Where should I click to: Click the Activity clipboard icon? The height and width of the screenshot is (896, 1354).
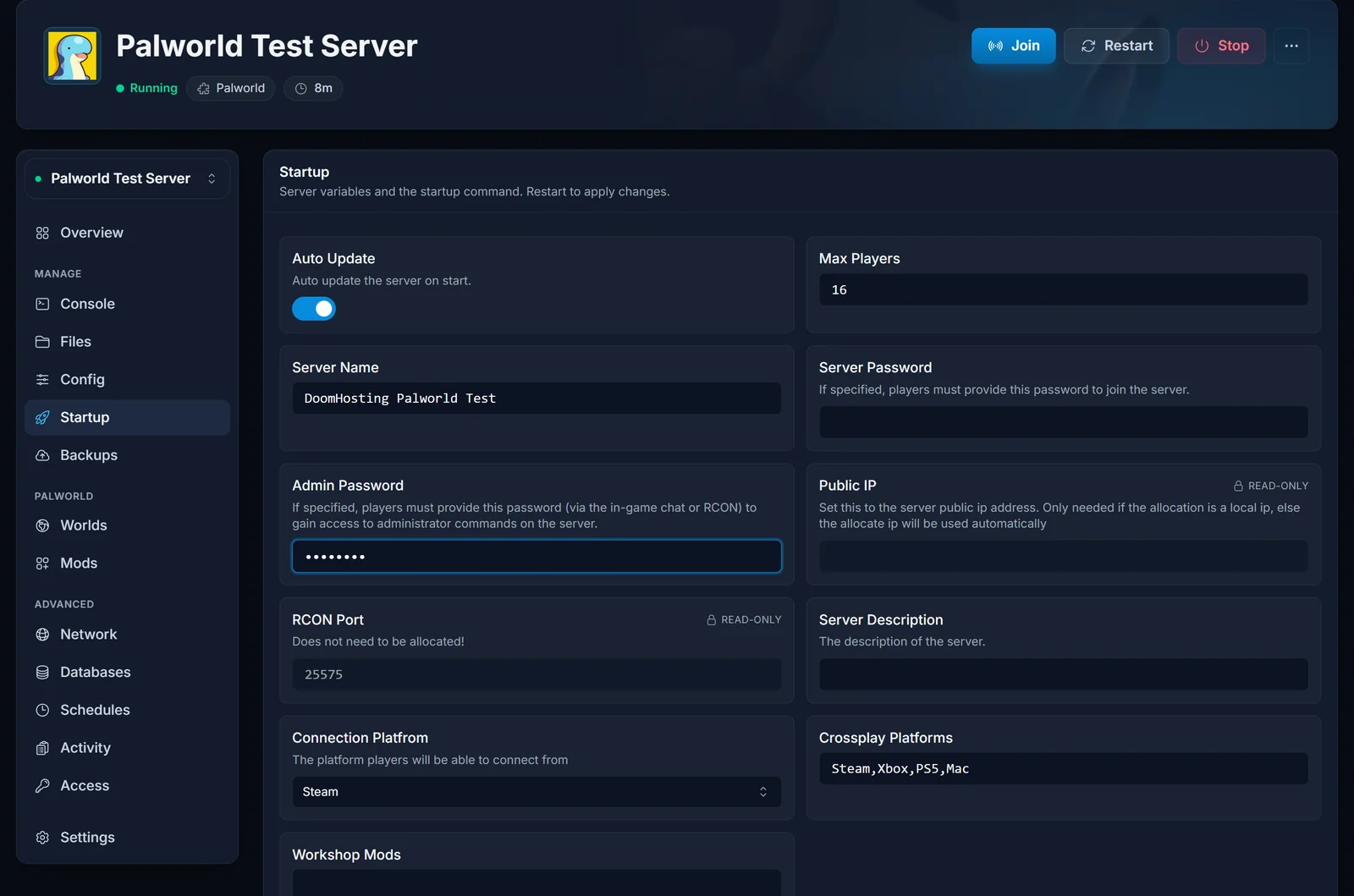click(42, 748)
